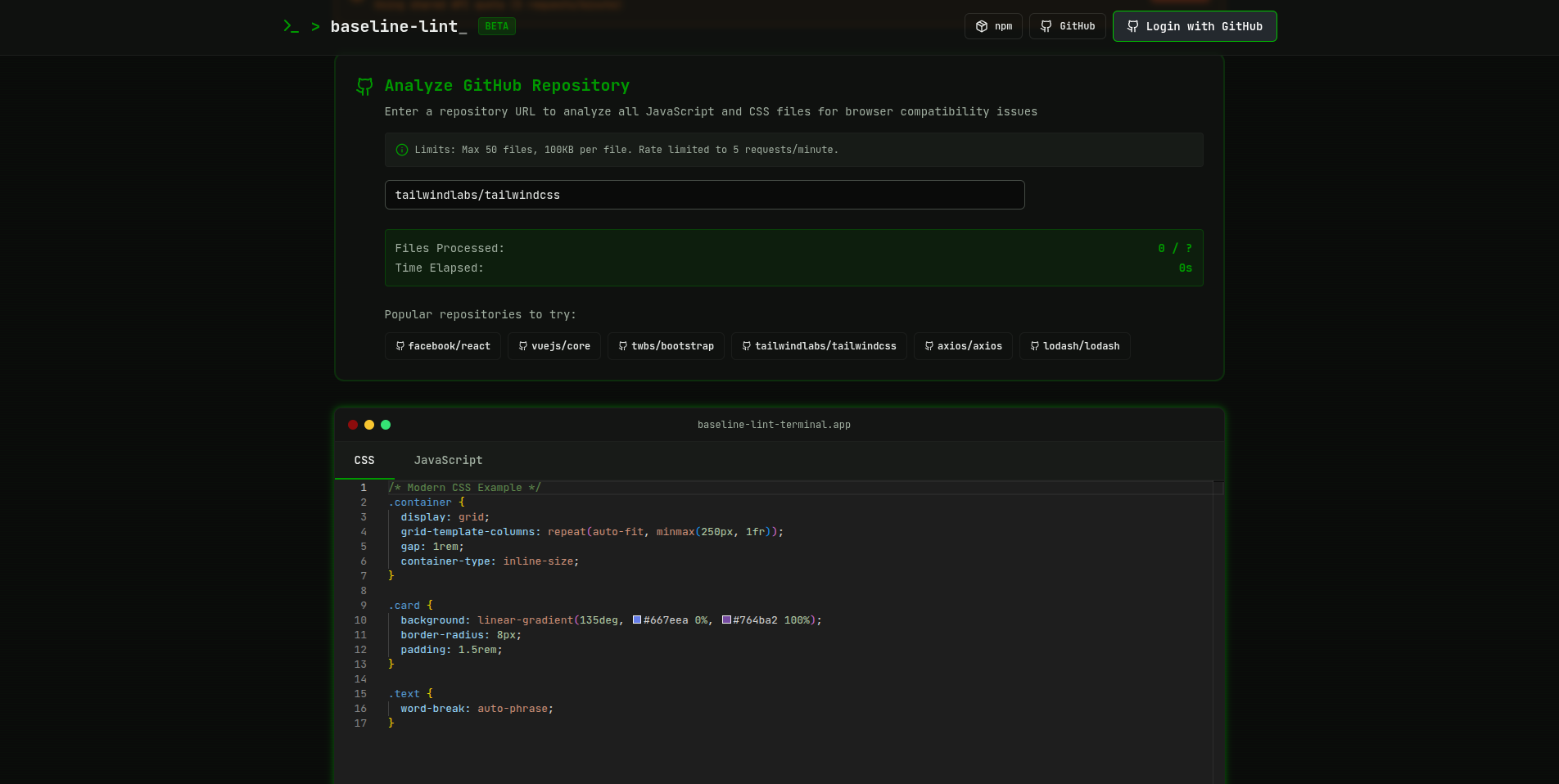This screenshot has width=1559, height=784.
Task: Click line number 8 in the gutter
Action: point(364,591)
